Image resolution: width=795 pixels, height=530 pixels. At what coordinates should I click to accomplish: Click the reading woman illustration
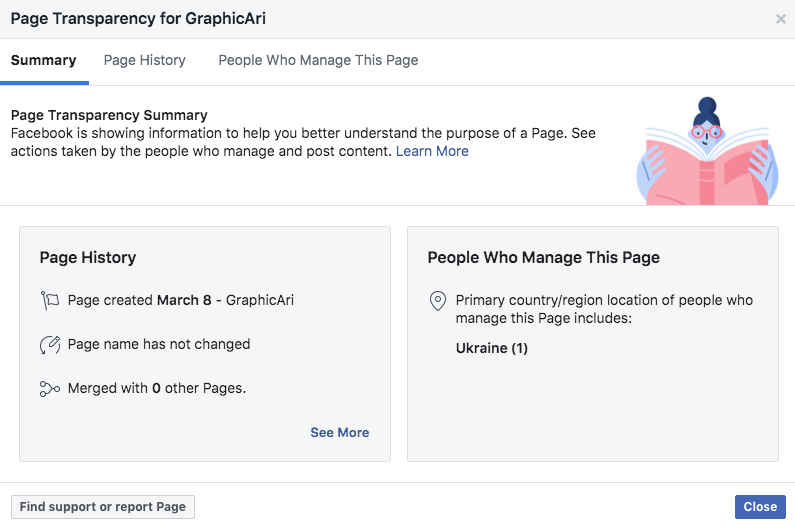707,151
